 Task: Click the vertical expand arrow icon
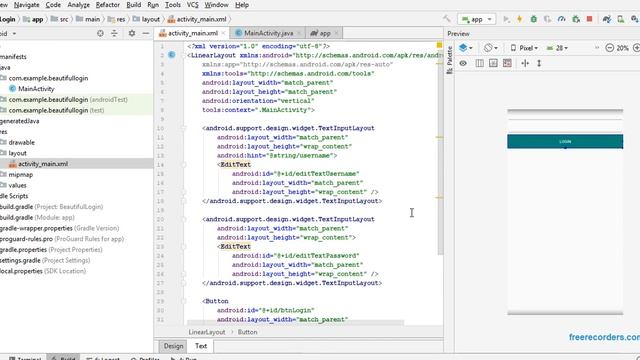click(539, 63)
